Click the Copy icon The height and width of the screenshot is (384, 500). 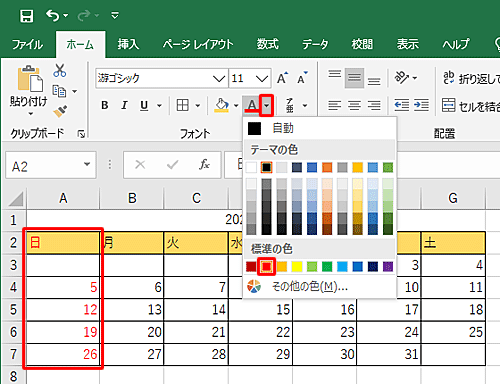coord(59,91)
